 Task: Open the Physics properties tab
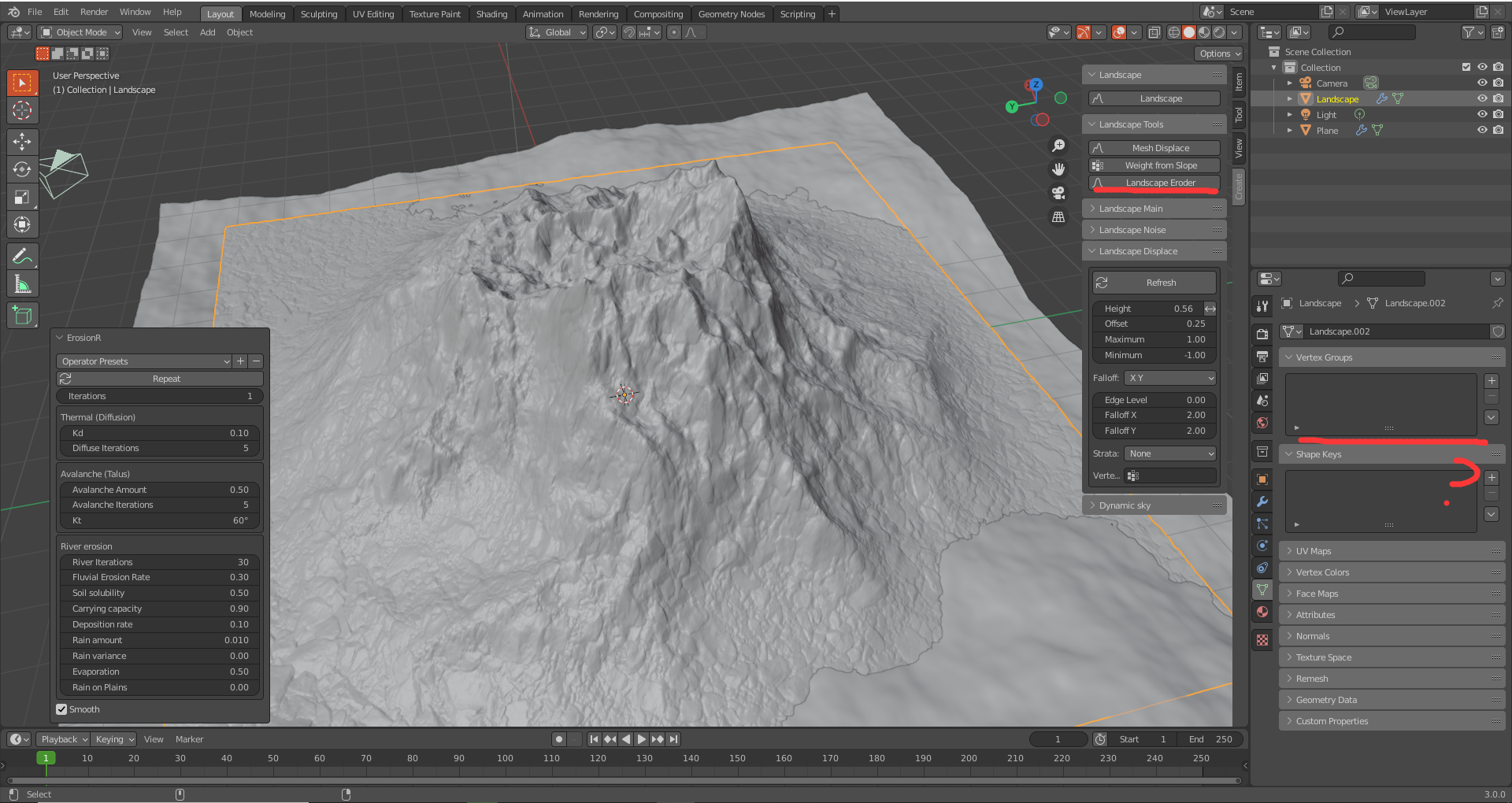1262,546
